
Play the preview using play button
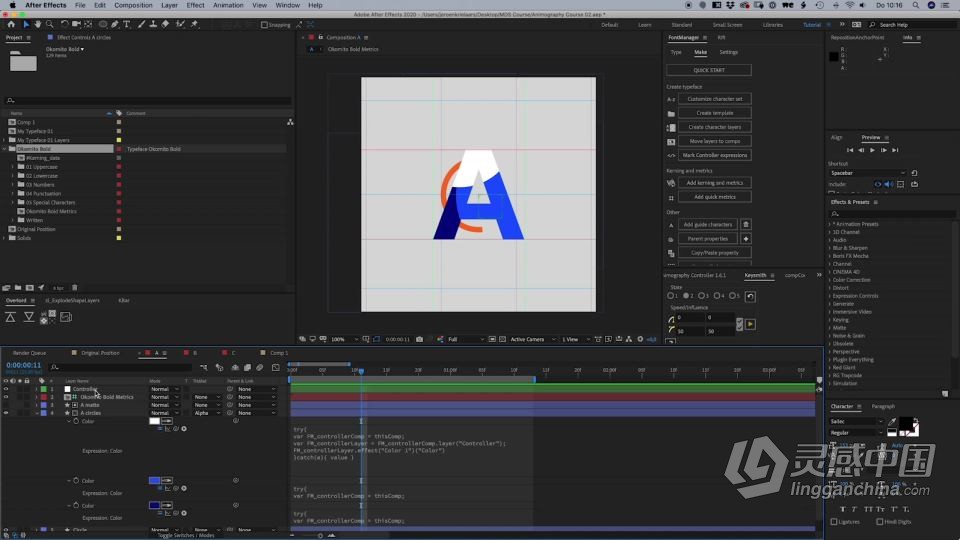tap(872, 150)
